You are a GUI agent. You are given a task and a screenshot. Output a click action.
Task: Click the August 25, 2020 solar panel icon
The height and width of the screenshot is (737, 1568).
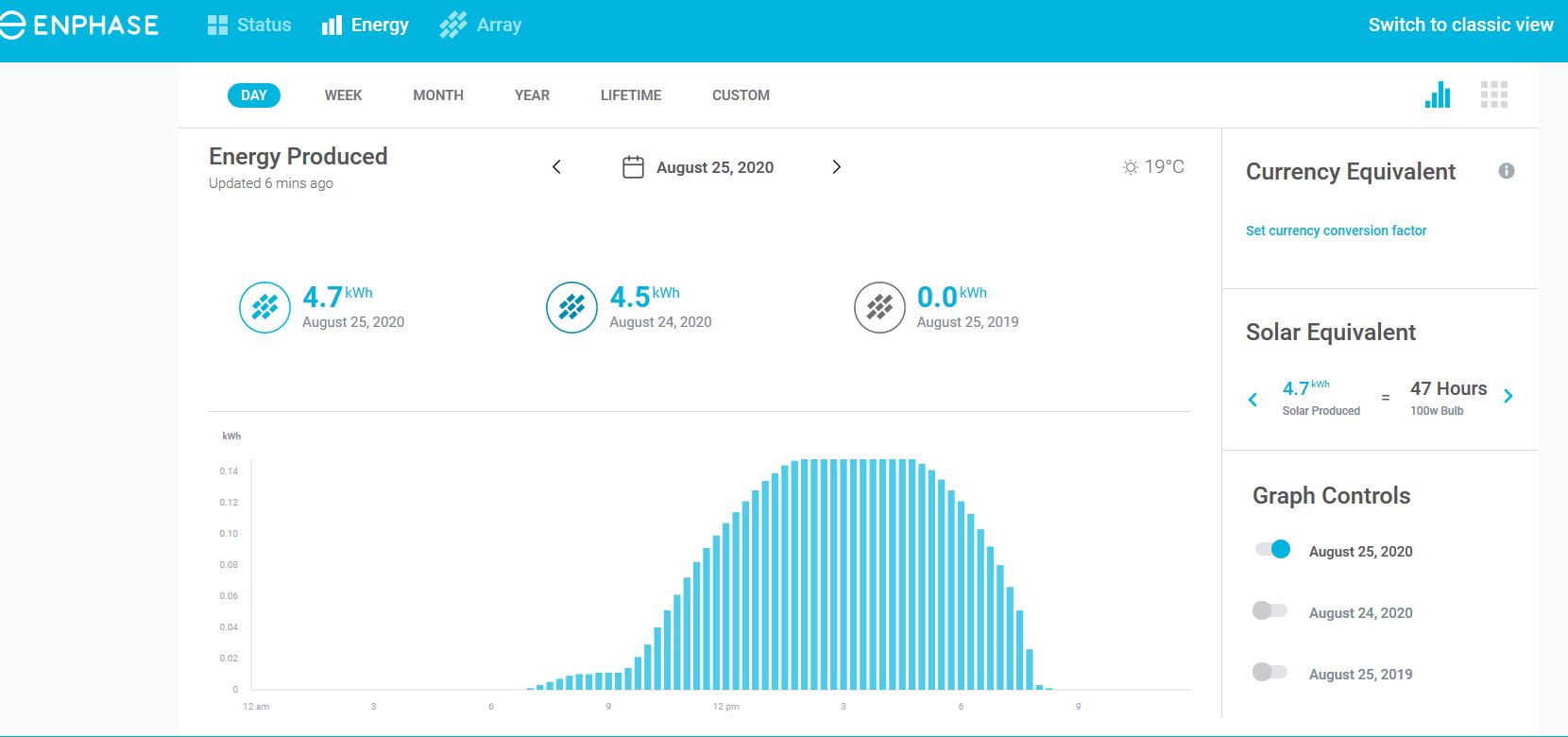coord(264,308)
